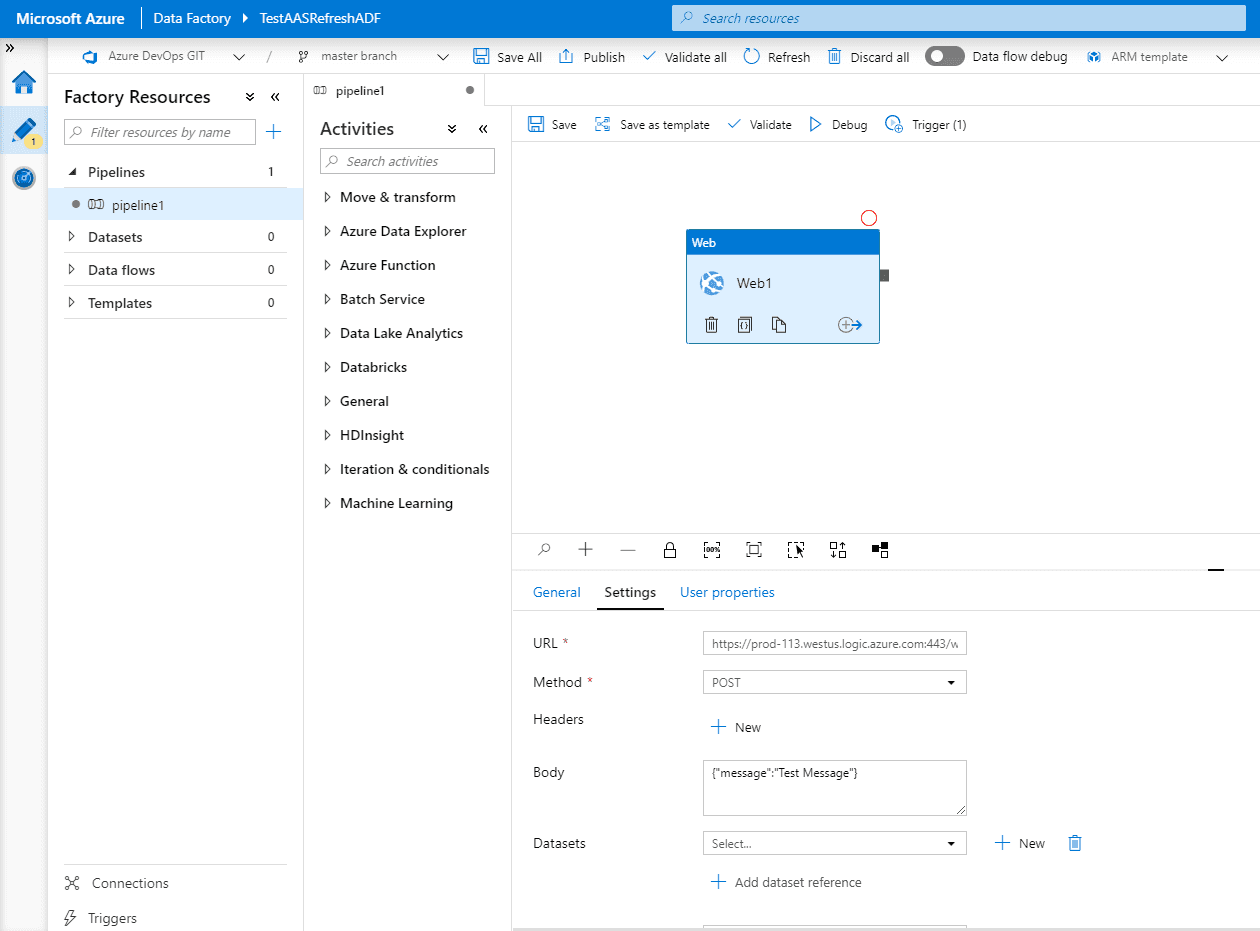The width and height of the screenshot is (1260, 931).
Task: Click the Search activities field
Action: pos(407,161)
